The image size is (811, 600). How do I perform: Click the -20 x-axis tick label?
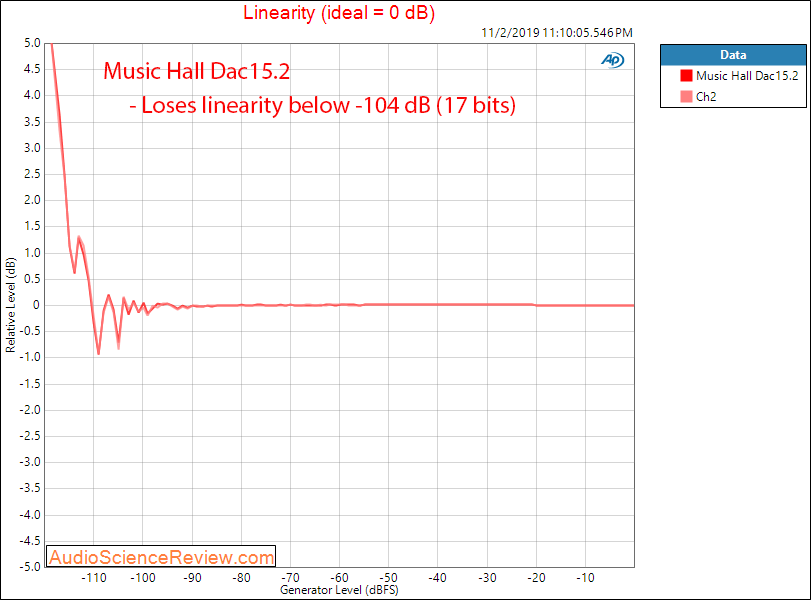(x=536, y=578)
